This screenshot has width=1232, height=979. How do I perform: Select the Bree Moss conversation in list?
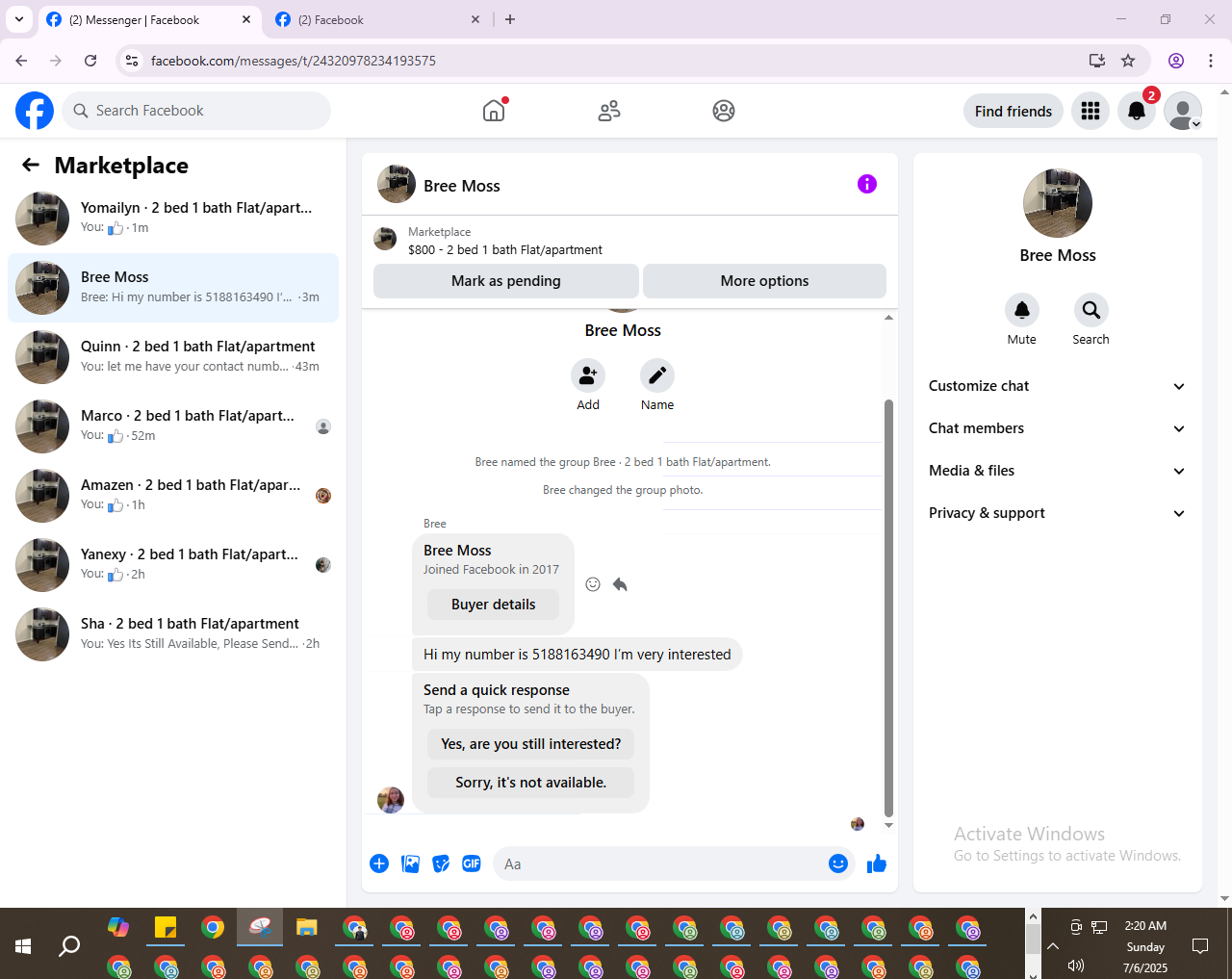173,288
